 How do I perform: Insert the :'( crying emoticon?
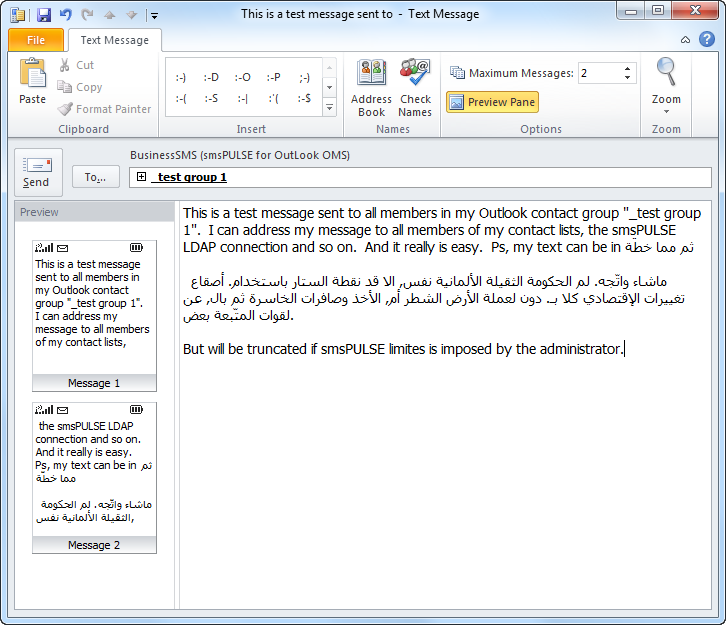tap(274, 99)
